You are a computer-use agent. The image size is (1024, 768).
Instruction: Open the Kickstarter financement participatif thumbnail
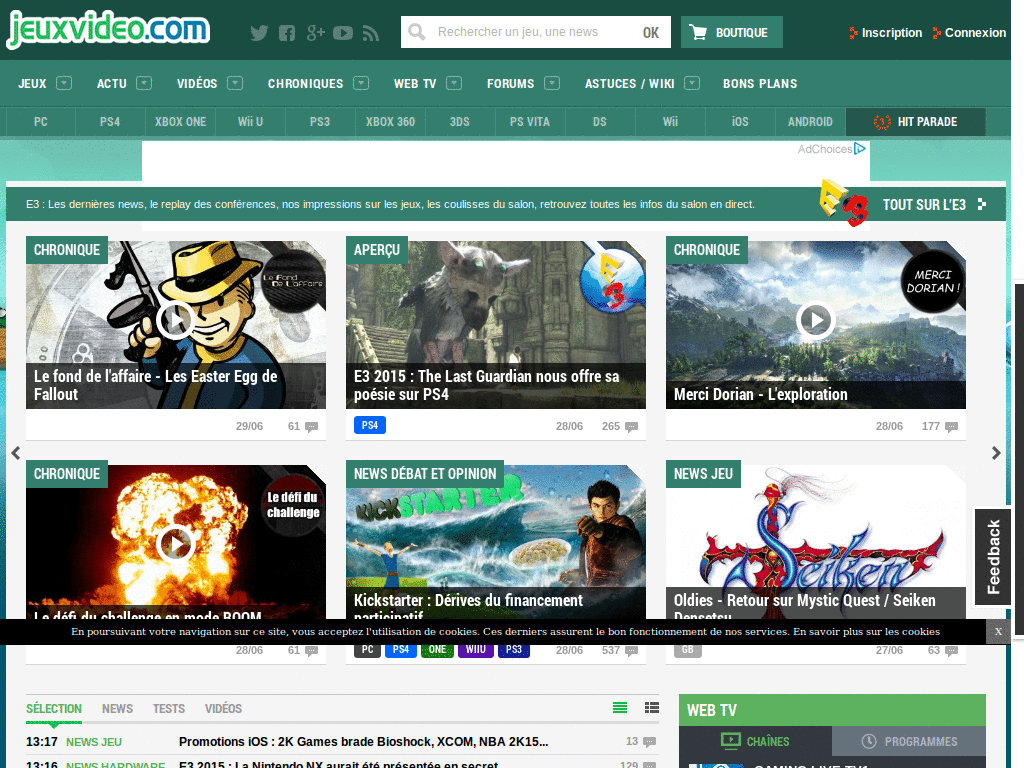click(x=496, y=542)
